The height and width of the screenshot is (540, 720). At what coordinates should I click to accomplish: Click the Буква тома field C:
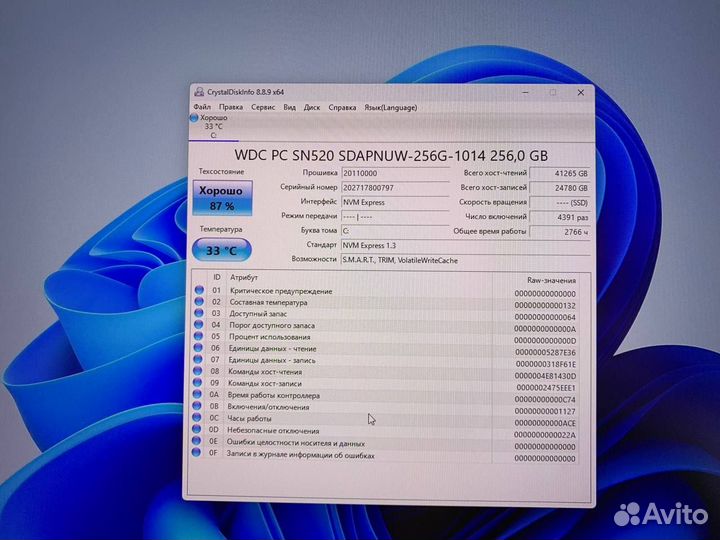coord(395,231)
